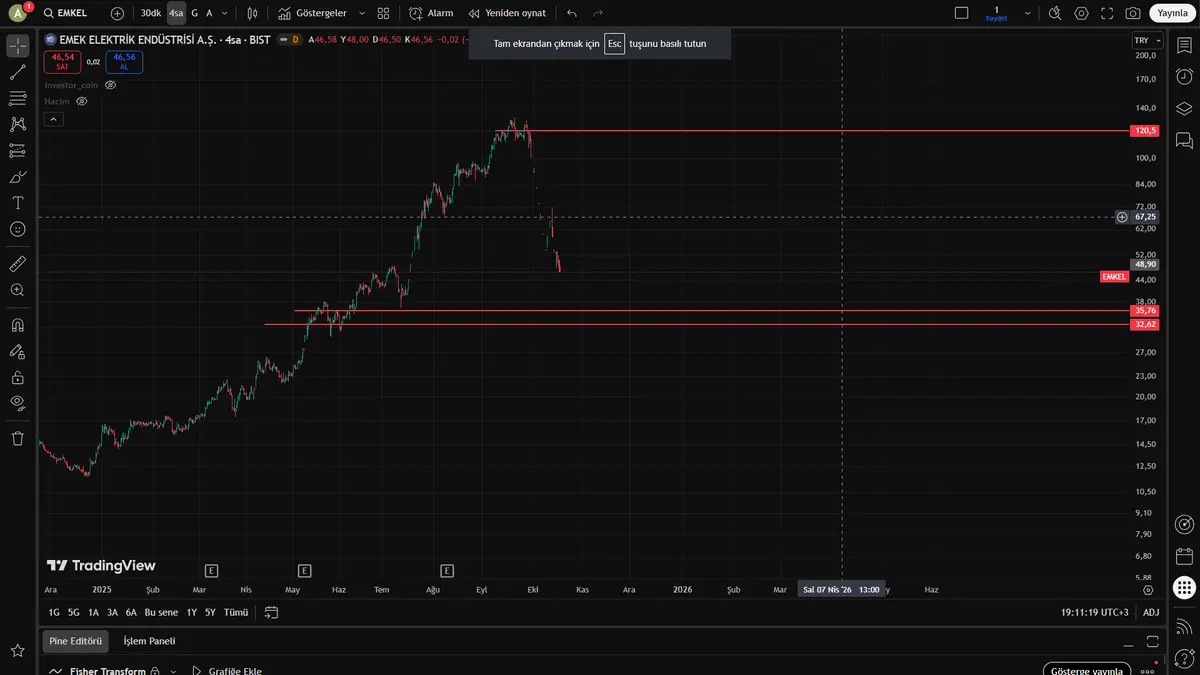This screenshot has width=1200, height=675.
Task: Select the A monthly timeframe
Action: coord(209,13)
